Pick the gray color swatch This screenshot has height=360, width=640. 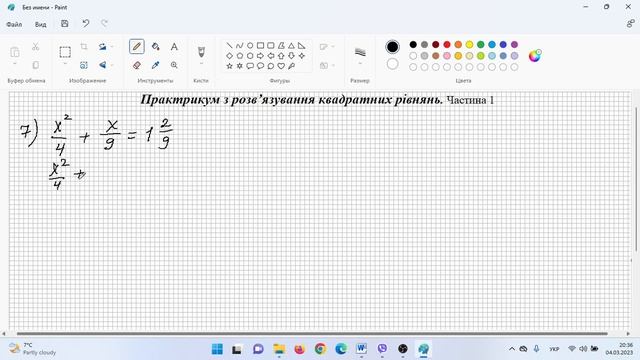coord(424,44)
